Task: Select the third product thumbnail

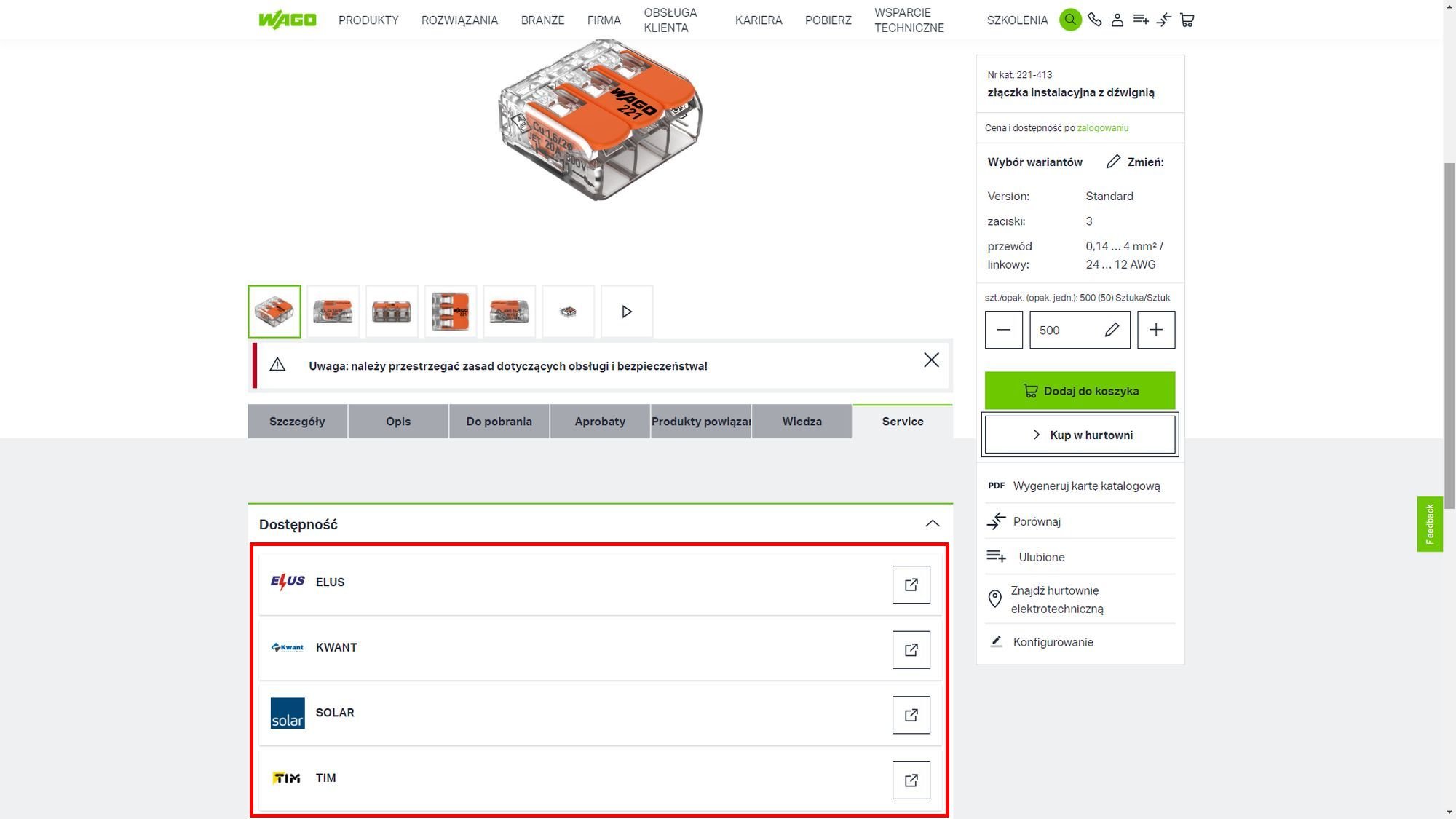Action: [392, 312]
